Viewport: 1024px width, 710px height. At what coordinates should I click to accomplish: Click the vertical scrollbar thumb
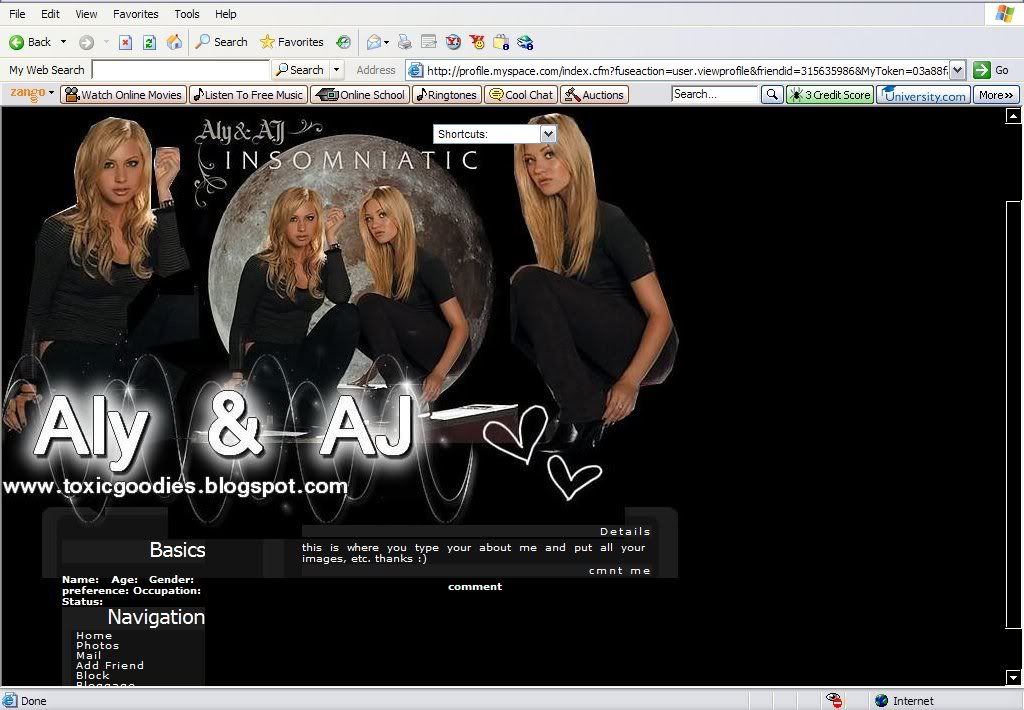[x=1013, y=415]
